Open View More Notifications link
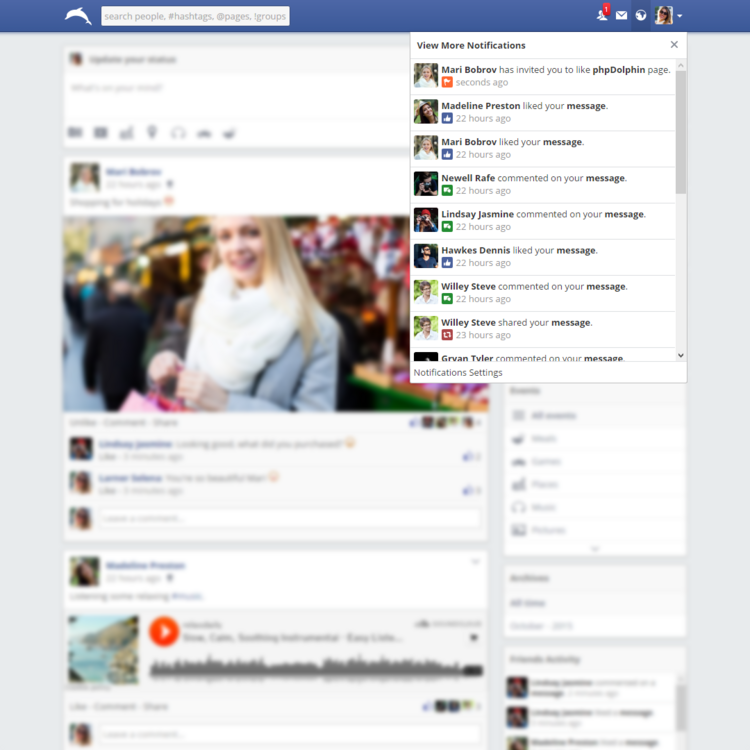Screen dimensions: 750x750 coord(471,45)
